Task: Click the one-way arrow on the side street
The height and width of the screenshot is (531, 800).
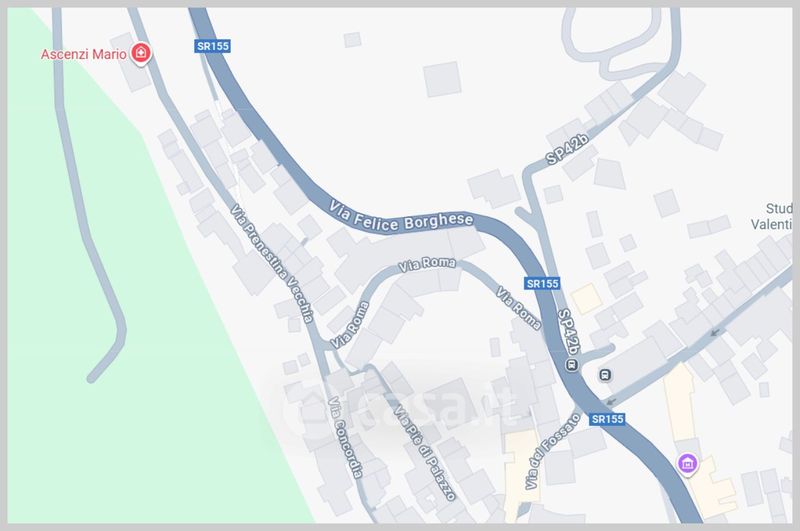Action: [716, 333]
